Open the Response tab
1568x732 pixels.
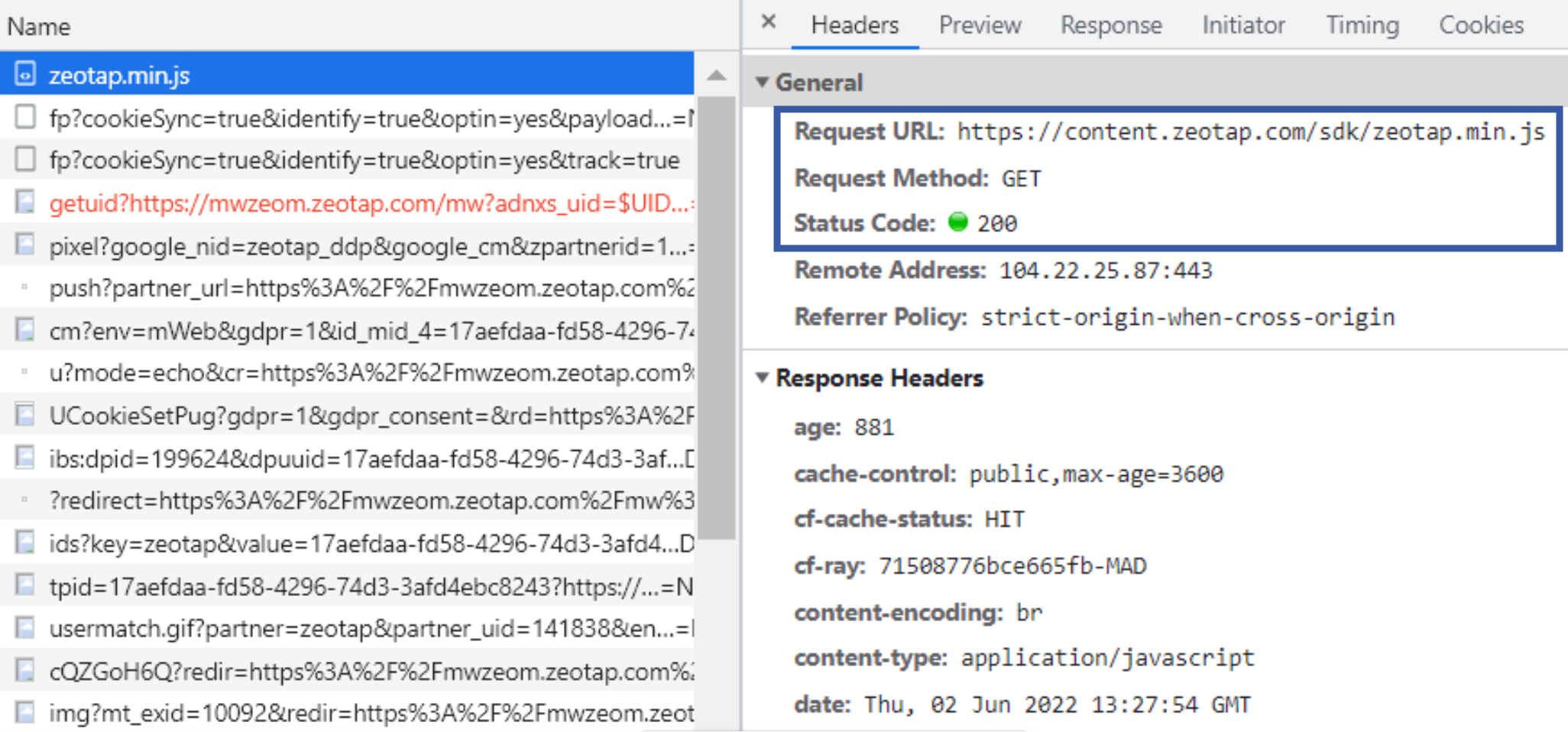tap(1111, 25)
